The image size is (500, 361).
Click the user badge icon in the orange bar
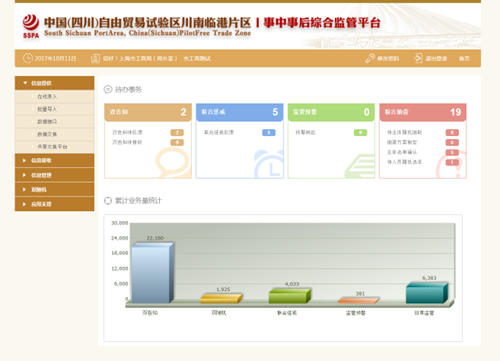point(95,58)
